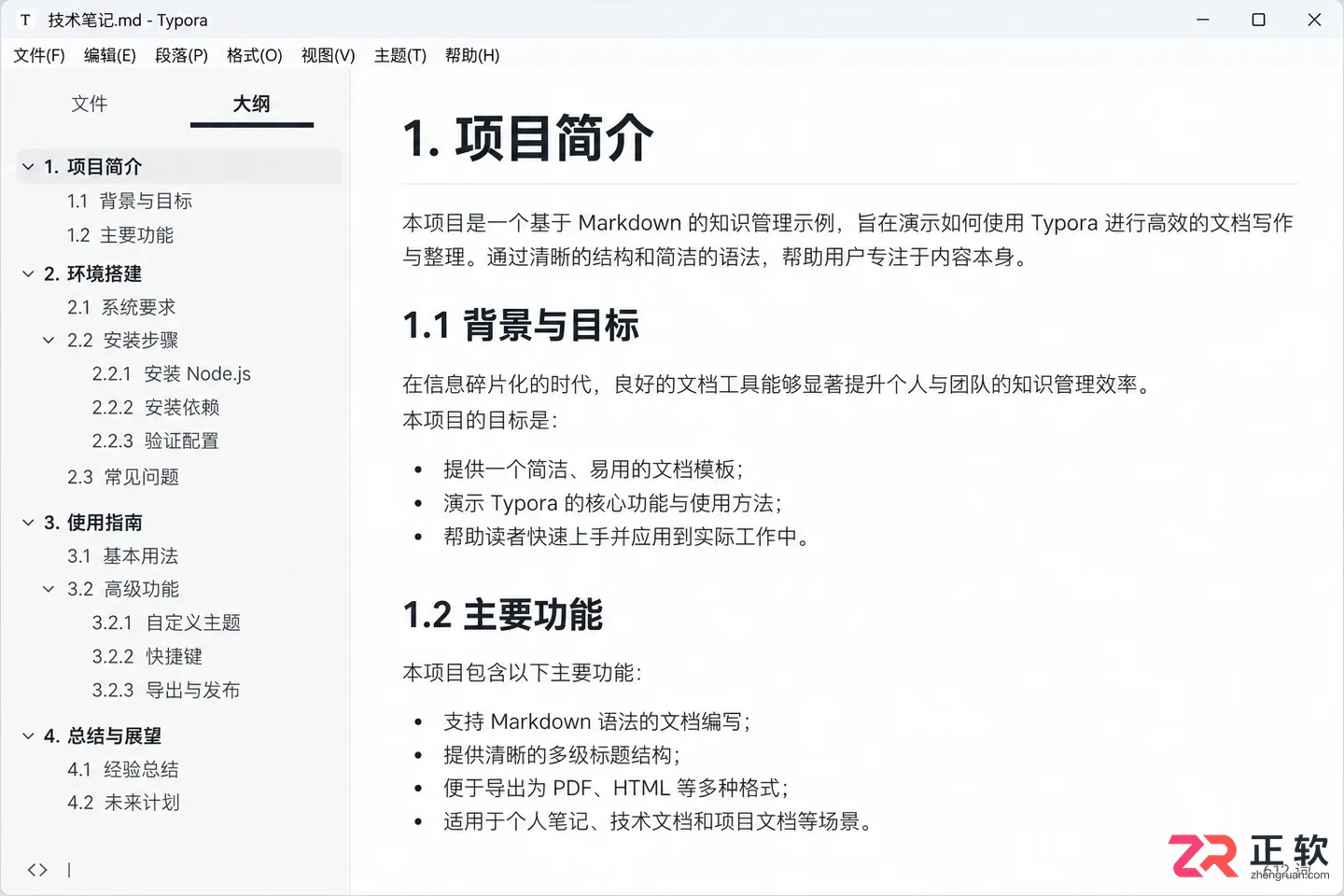Collapse the 2.2 安装步骤 outline node
Viewport: 1344px width, 896px height.
(49, 341)
